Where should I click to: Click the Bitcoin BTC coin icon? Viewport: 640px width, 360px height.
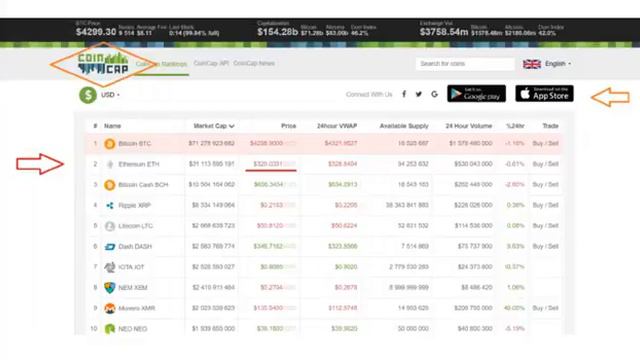point(109,144)
